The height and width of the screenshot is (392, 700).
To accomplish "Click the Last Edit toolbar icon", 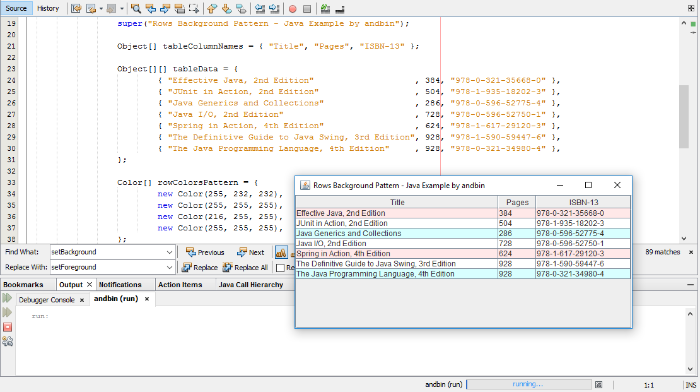I will click(76, 8).
